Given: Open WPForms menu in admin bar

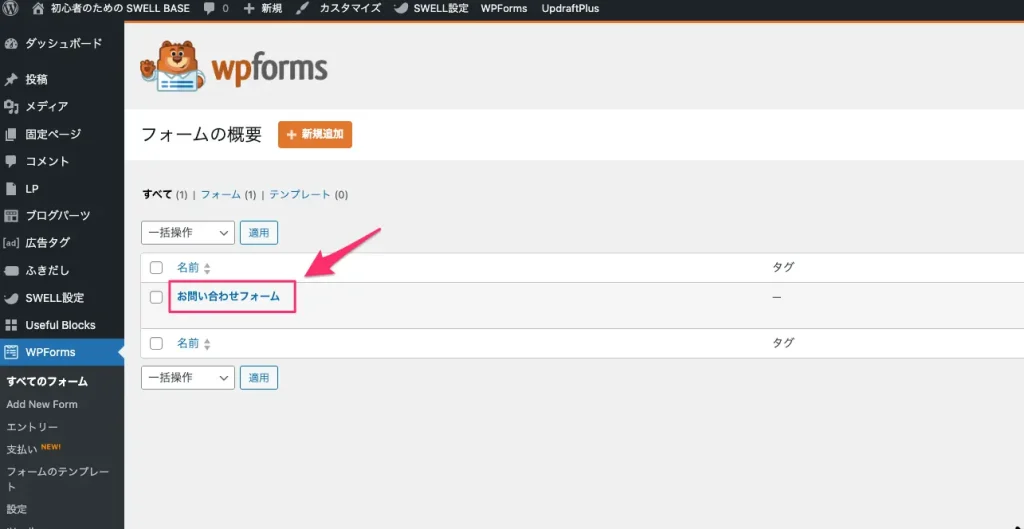Looking at the screenshot, I should coord(504,9).
